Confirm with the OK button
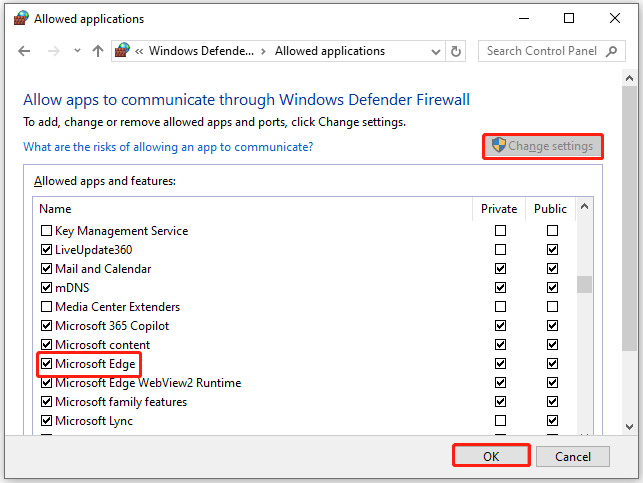Screen dimensions: 643x483 491,456
